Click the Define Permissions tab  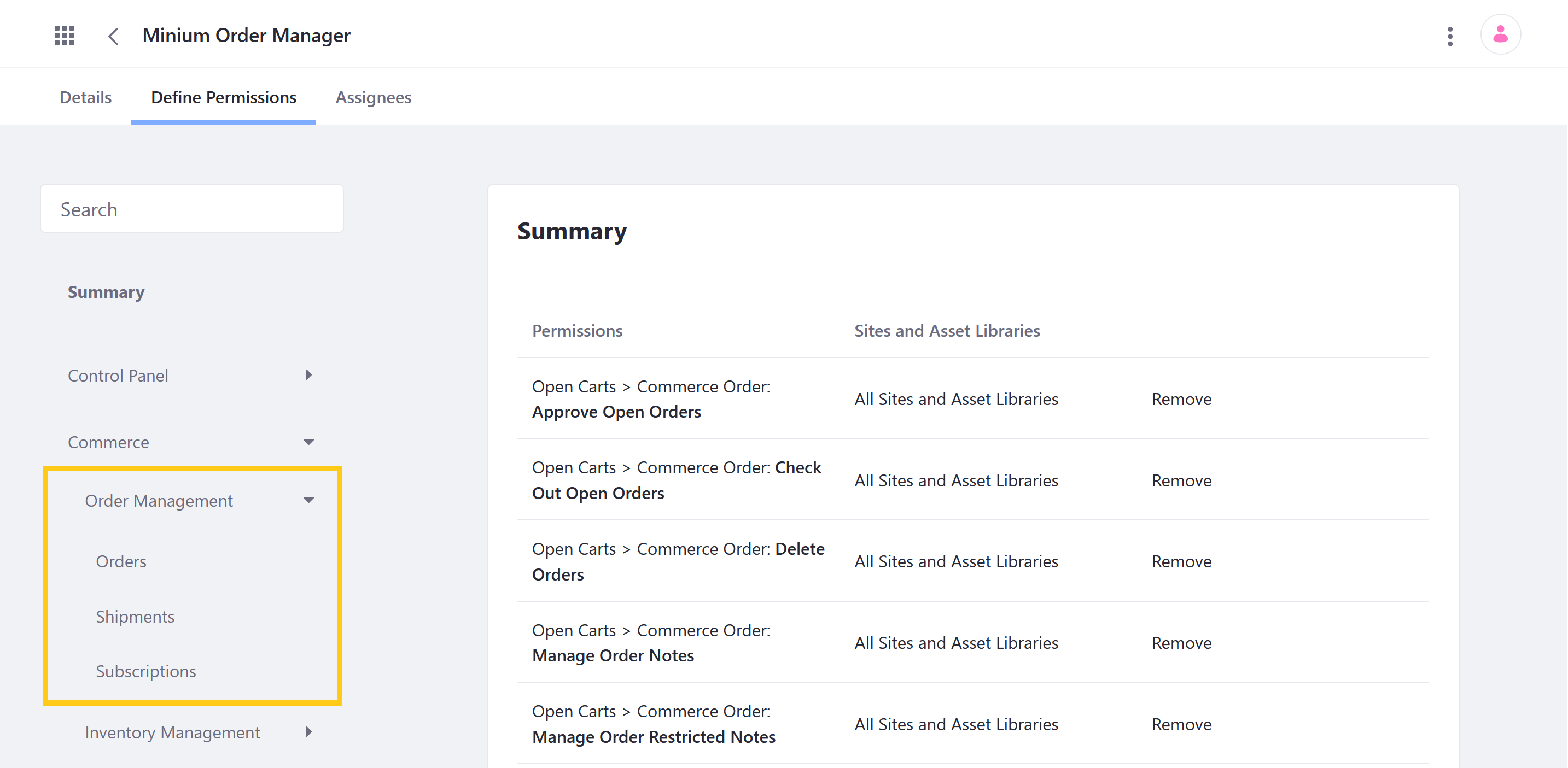[x=223, y=97]
